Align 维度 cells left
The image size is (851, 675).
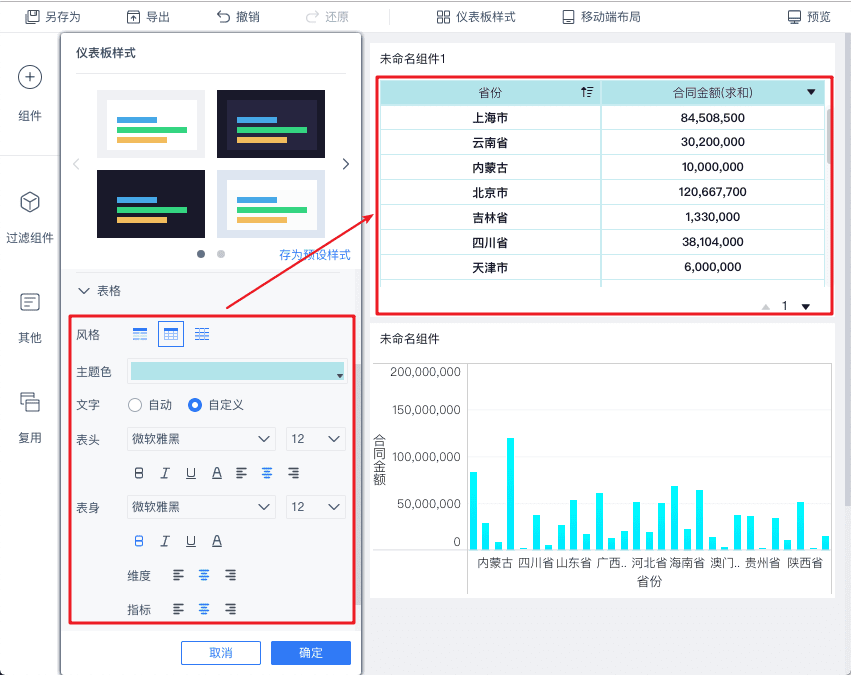(179, 575)
